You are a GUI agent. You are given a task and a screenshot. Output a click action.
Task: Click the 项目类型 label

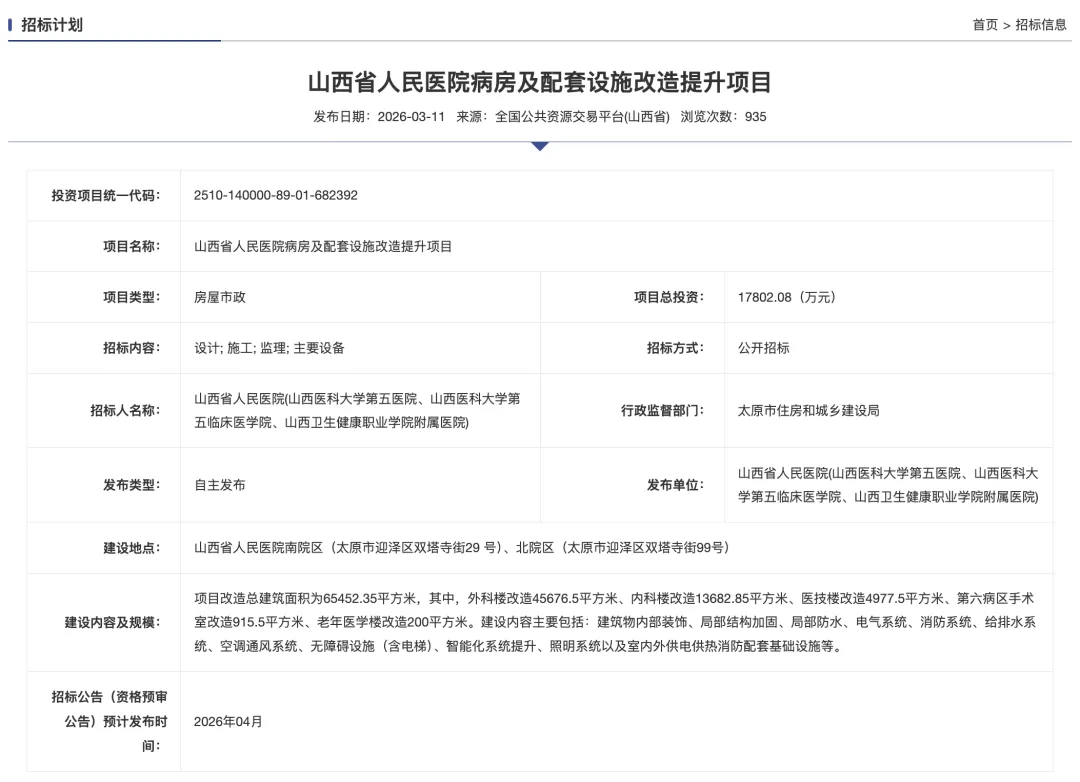click(x=132, y=297)
